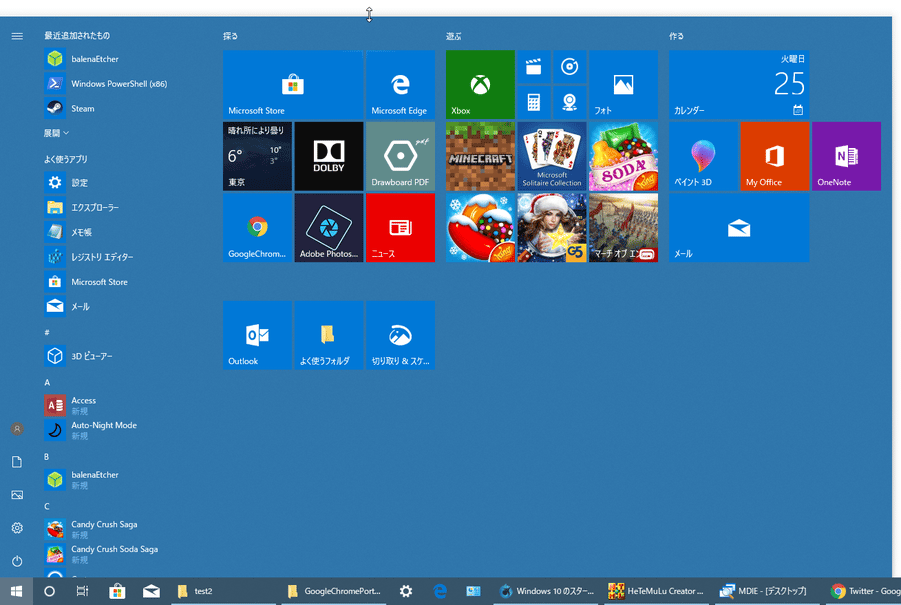Screen dimensions: 901x605
Task: Open the My Office tile
Action: click(775, 156)
